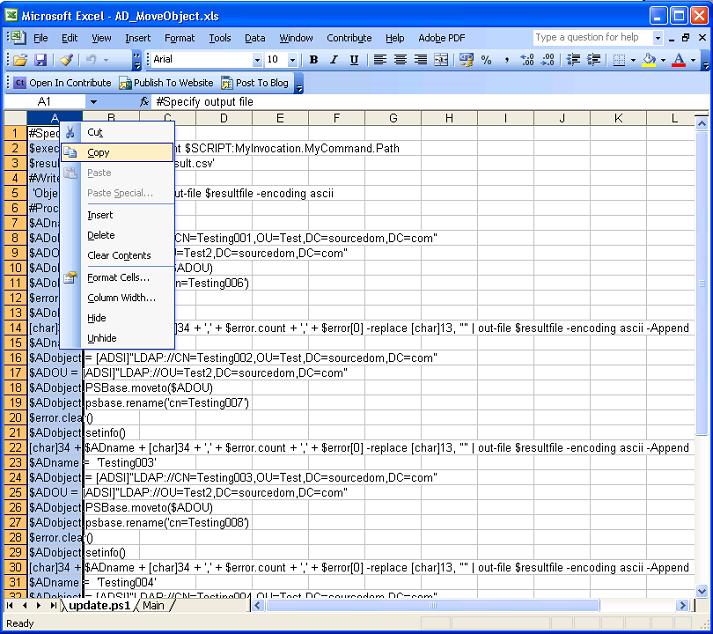713x634 pixels.
Task: Click the Format Painter brush icon
Action: pos(66,60)
